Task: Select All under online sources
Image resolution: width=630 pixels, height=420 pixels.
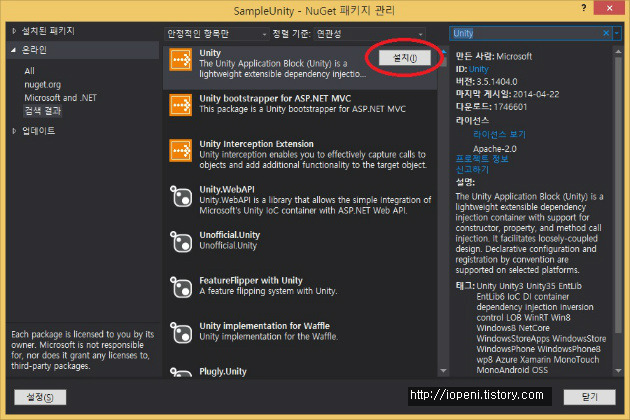Action: pos(29,71)
